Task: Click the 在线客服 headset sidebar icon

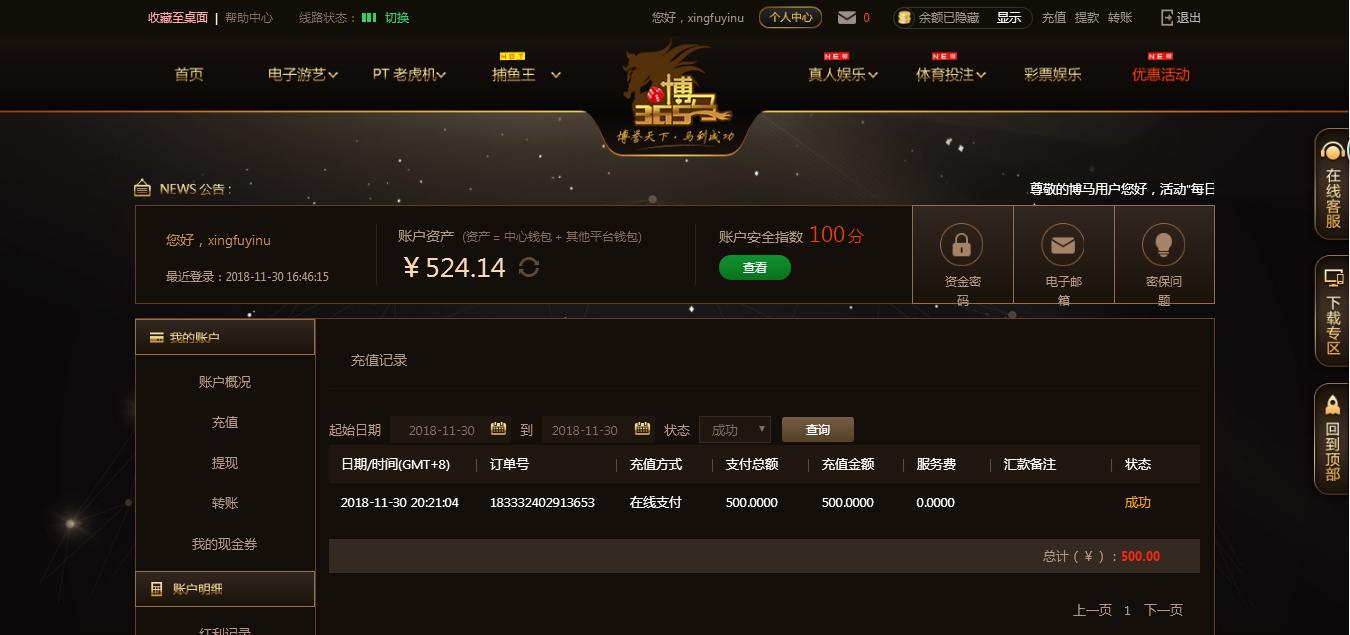Action: pyautogui.click(x=1332, y=152)
